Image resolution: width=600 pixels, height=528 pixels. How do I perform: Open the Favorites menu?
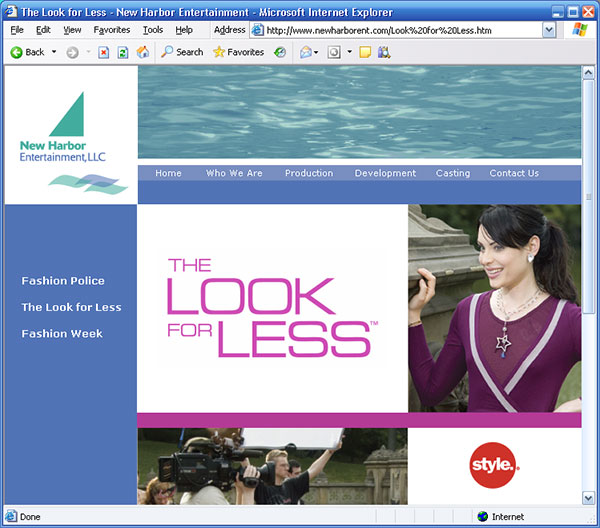coord(112,30)
